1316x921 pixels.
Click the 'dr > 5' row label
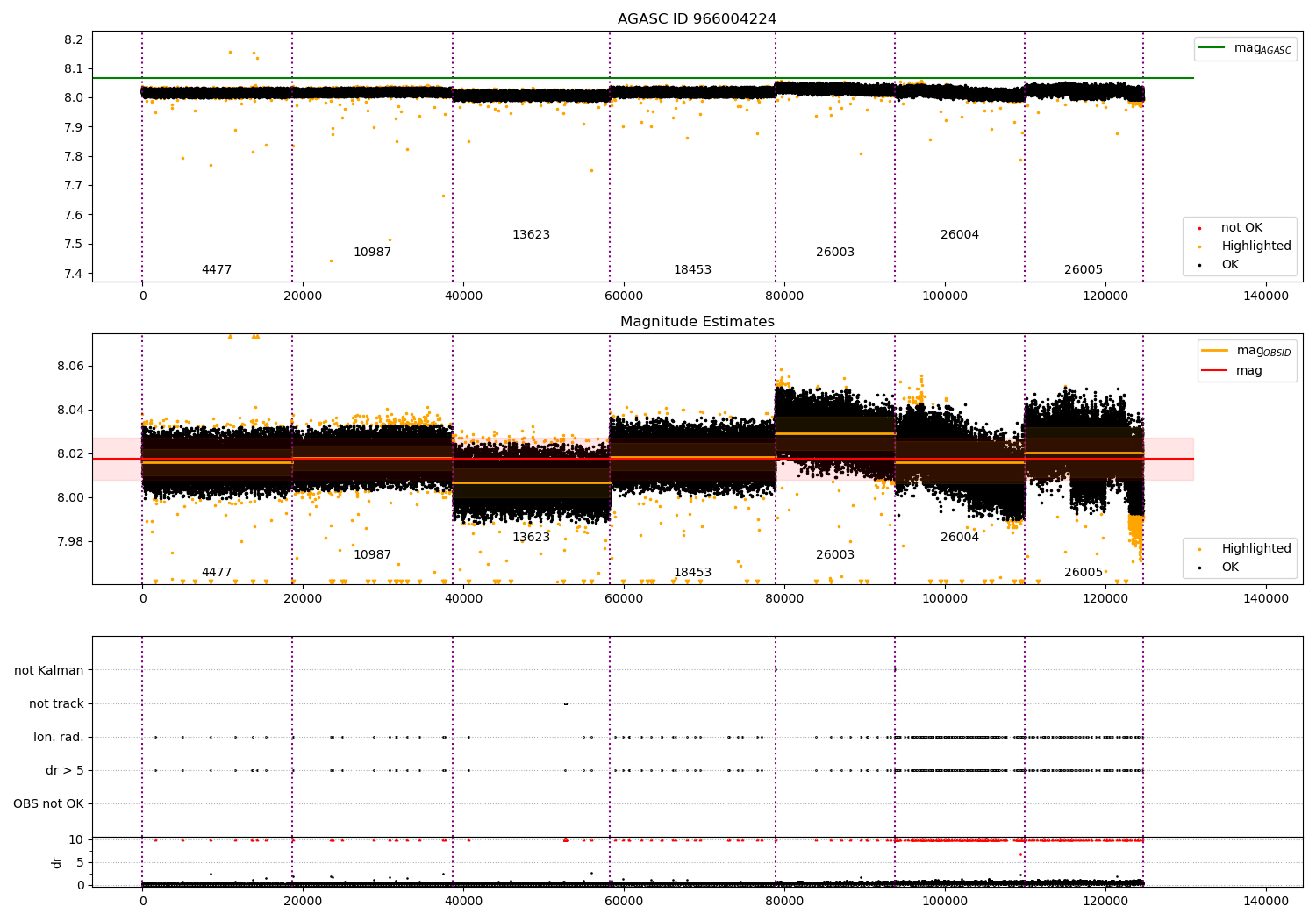[x=65, y=771]
